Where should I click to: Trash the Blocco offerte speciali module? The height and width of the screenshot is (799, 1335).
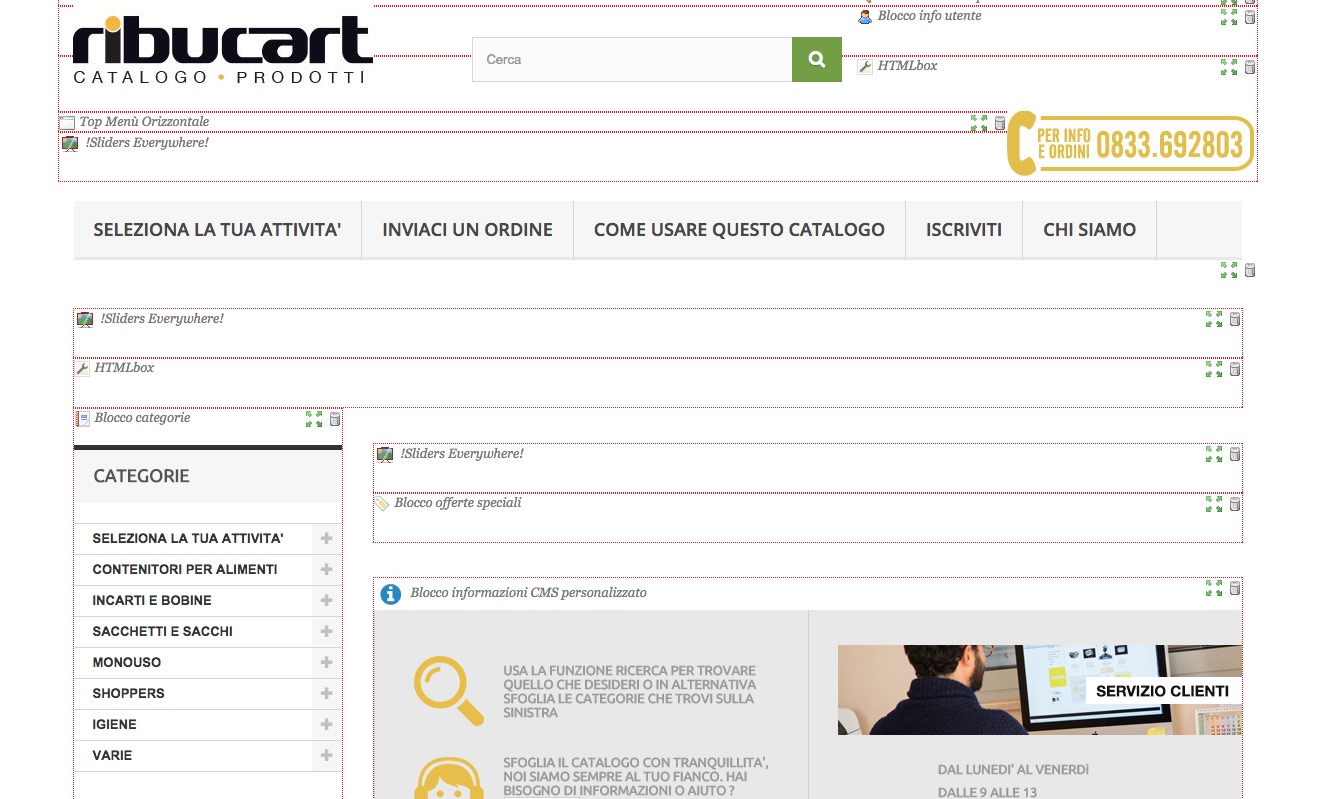(x=1235, y=504)
